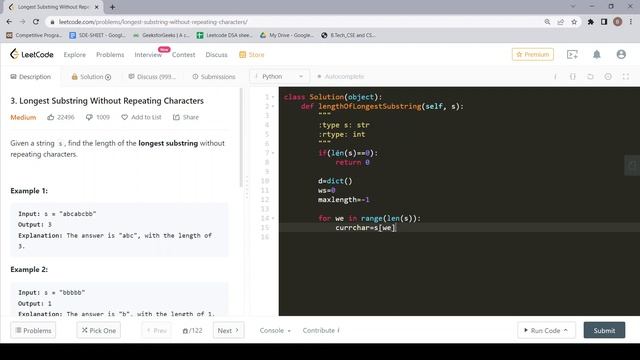Switch to the Submissions tab
Screen dimensions: 640x360
214,77
